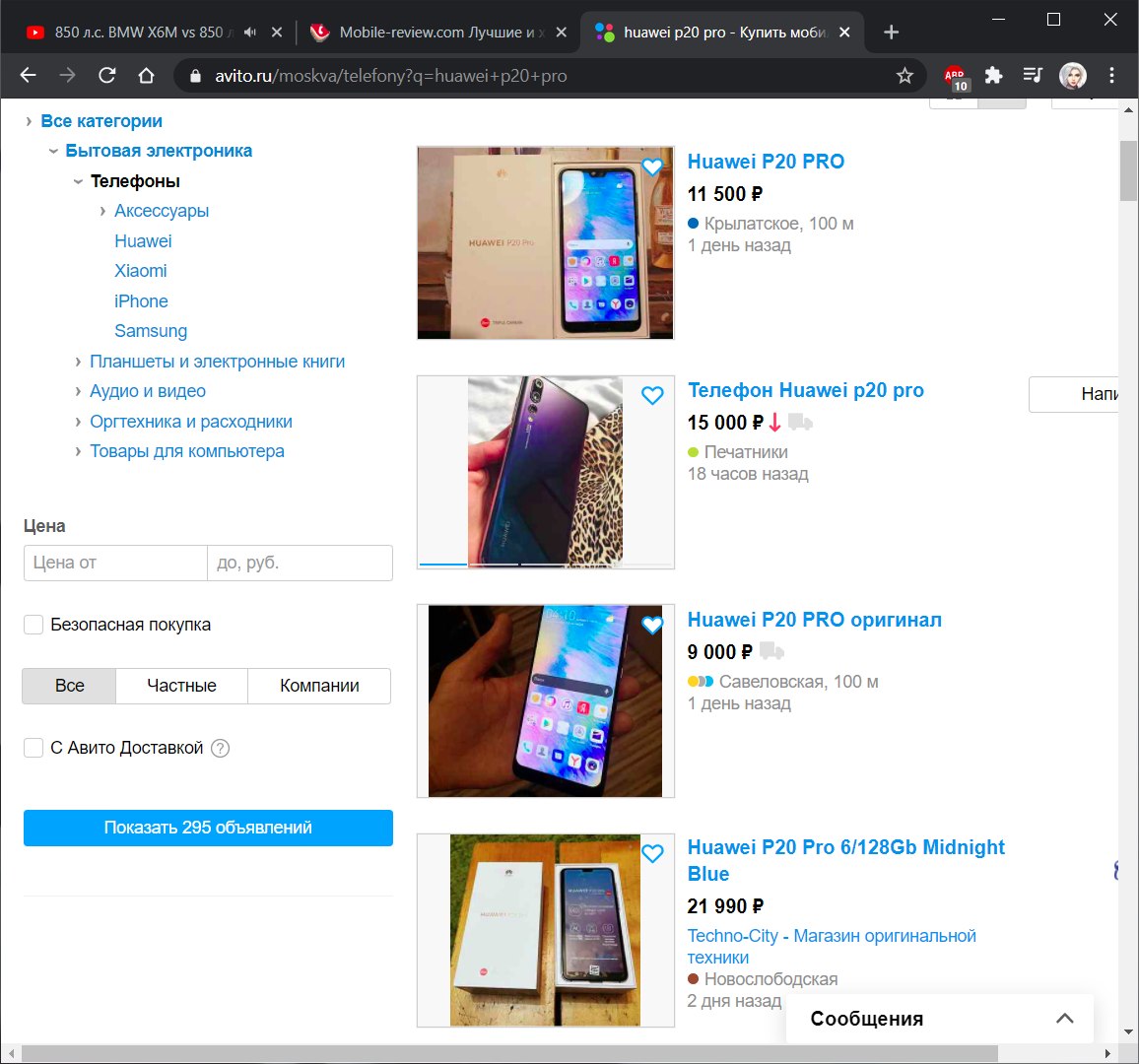
Task: Click the browser forward arrow
Action: tap(67, 76)
